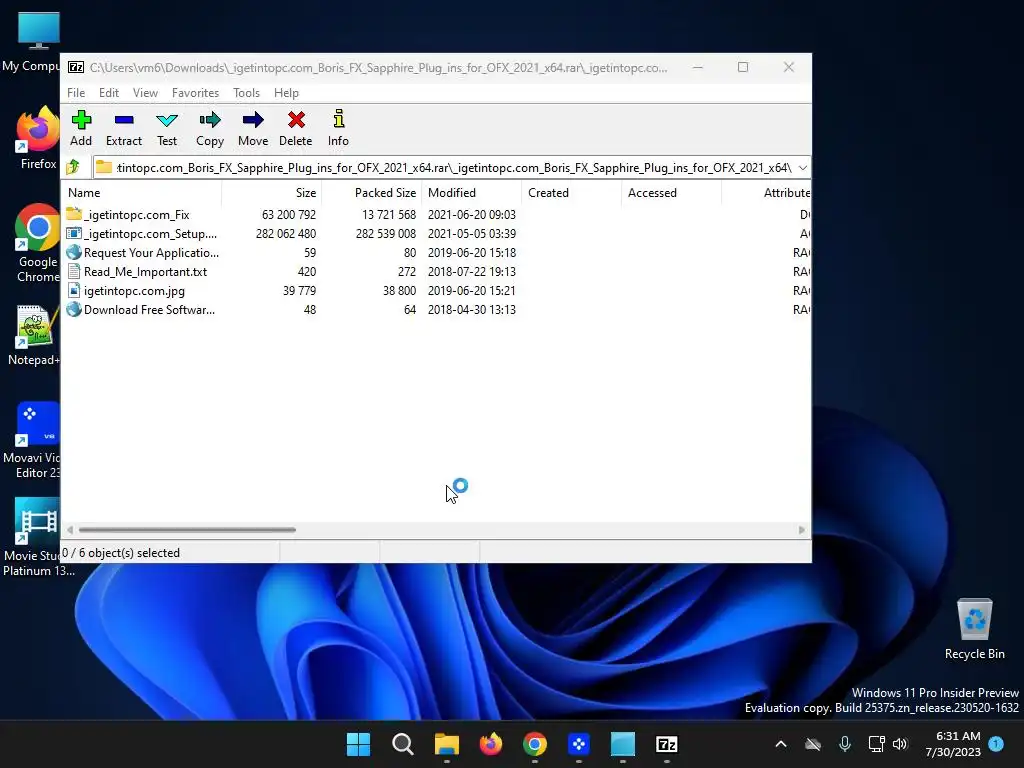Select the _igetintopc.com_Setup executable icon
The width and height of the screenshot is (1024, 768).
point(74,233)
